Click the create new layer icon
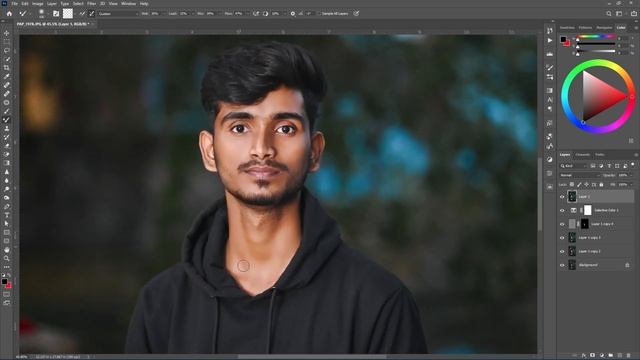640x360 pixels. point(620,356)
